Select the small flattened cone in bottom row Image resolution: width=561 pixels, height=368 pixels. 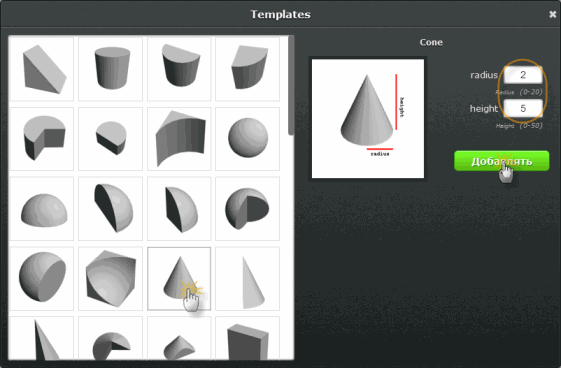tap(179, 338)
